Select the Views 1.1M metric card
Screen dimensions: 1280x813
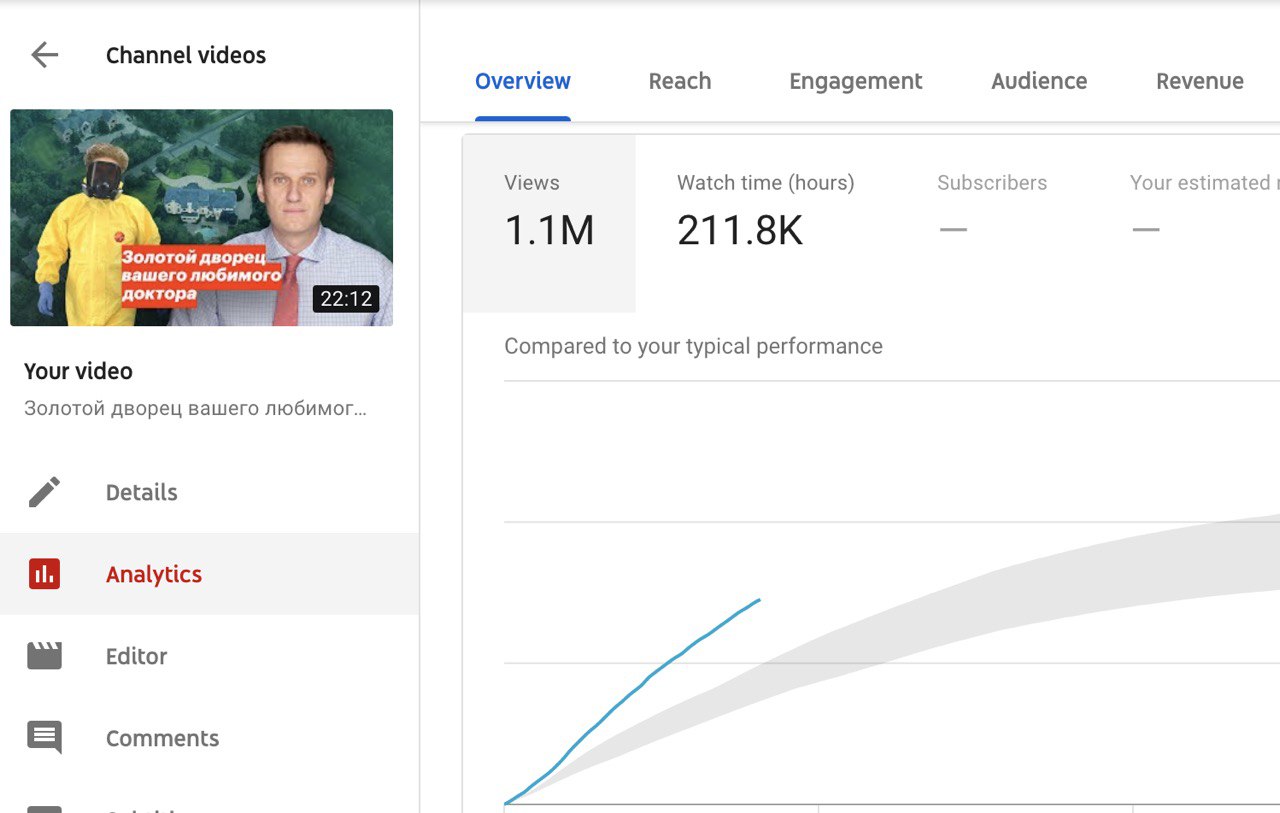[549, 224]
